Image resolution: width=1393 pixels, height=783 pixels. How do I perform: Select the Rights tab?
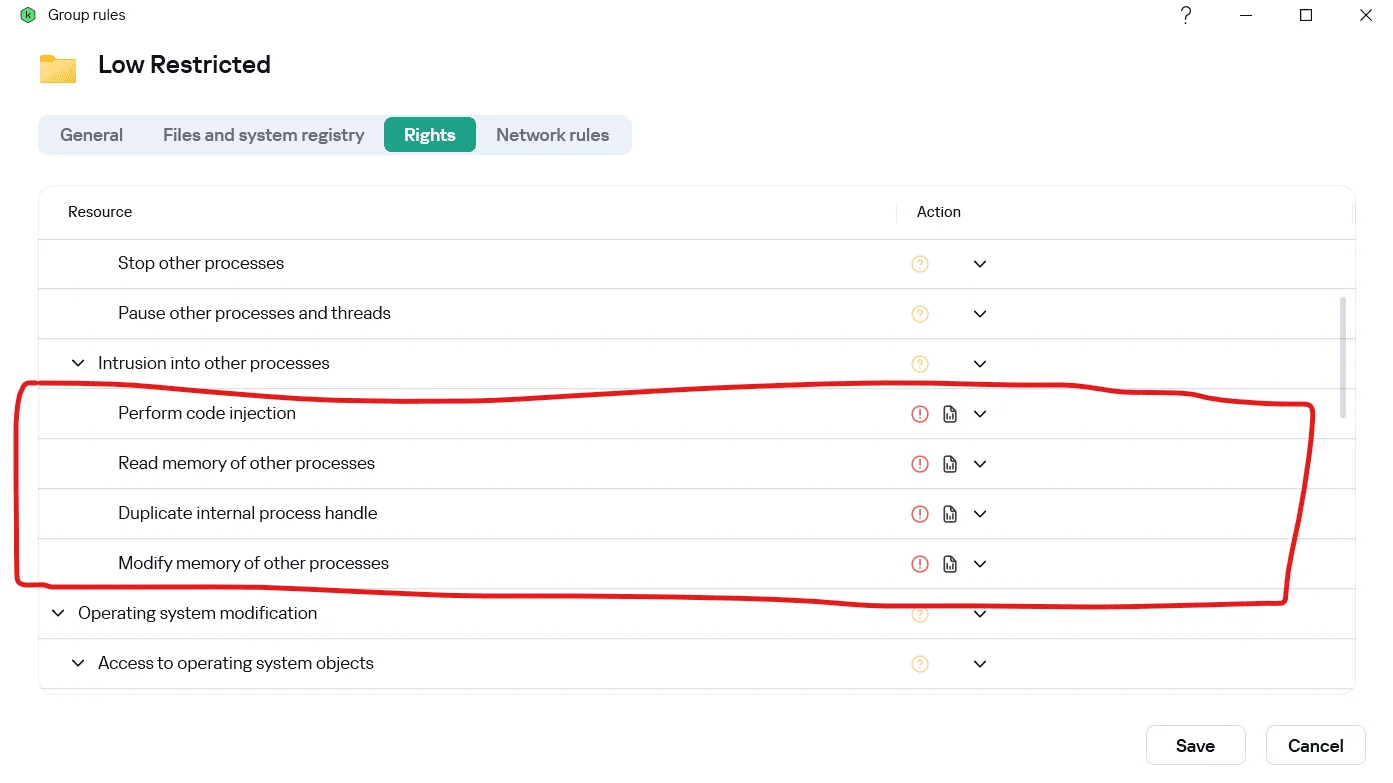pos(430,135)
